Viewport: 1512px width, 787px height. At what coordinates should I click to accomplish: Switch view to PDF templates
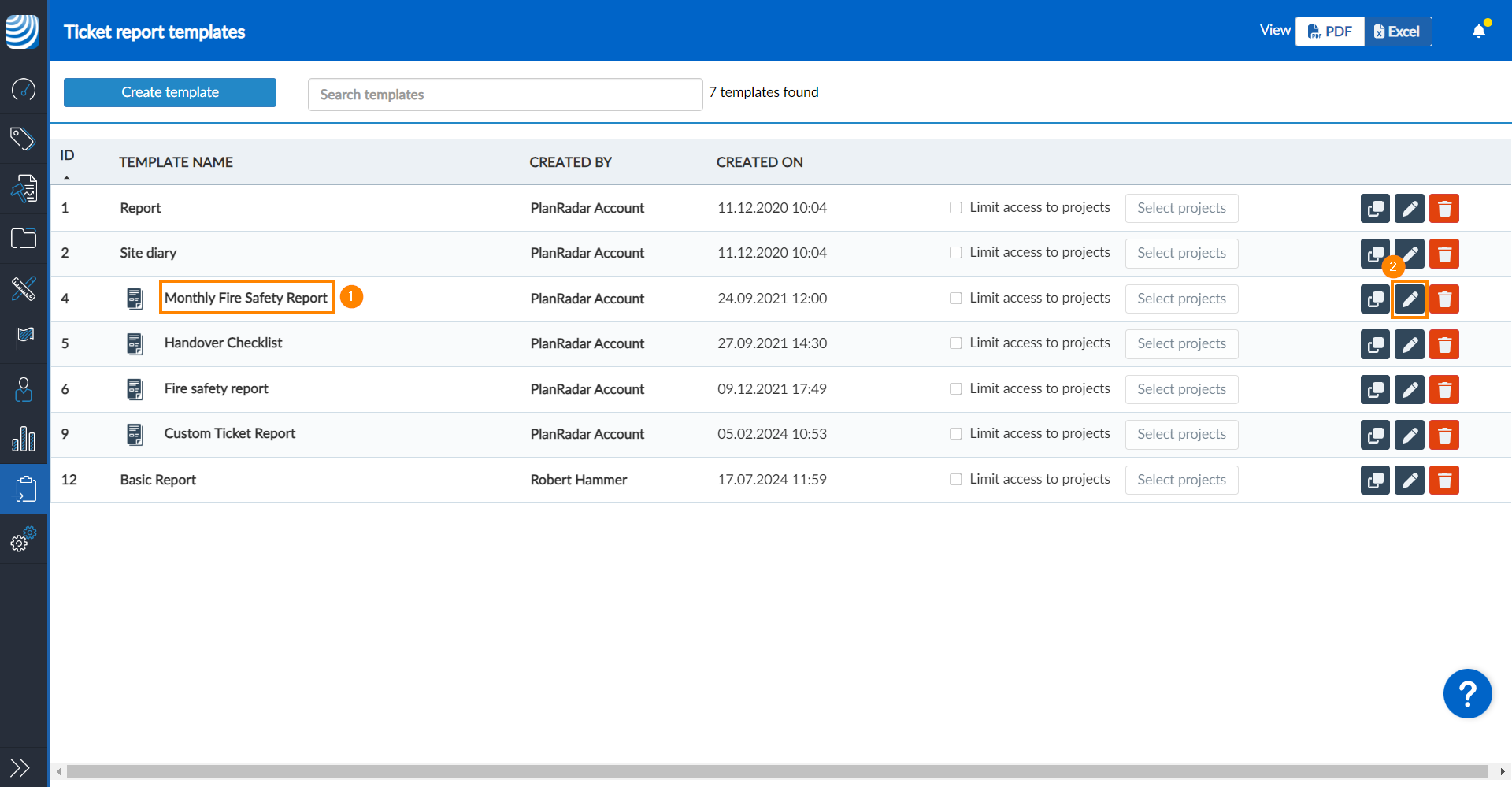tap(1329, 32)
